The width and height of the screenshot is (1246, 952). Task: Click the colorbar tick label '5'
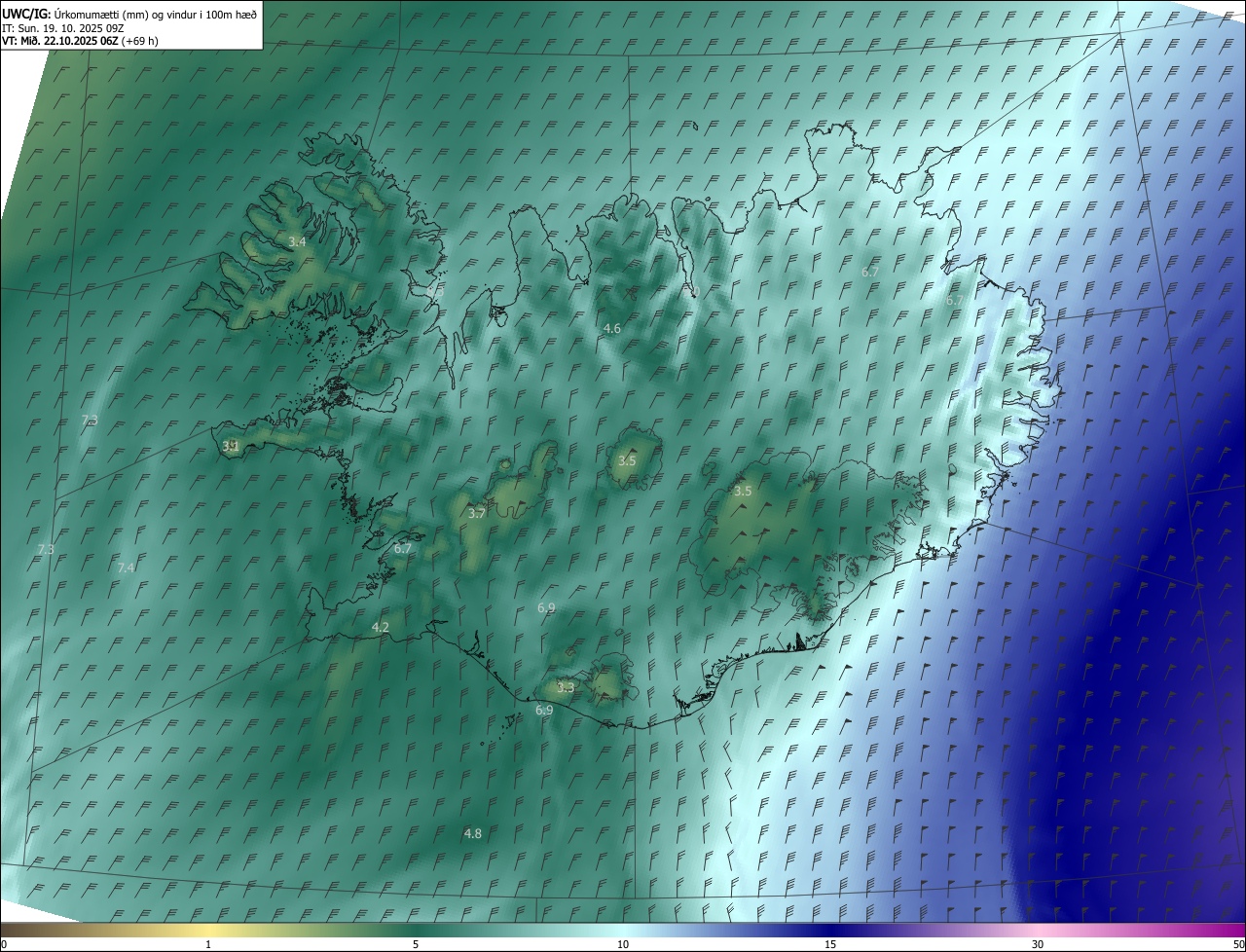[x=416, y=944]
